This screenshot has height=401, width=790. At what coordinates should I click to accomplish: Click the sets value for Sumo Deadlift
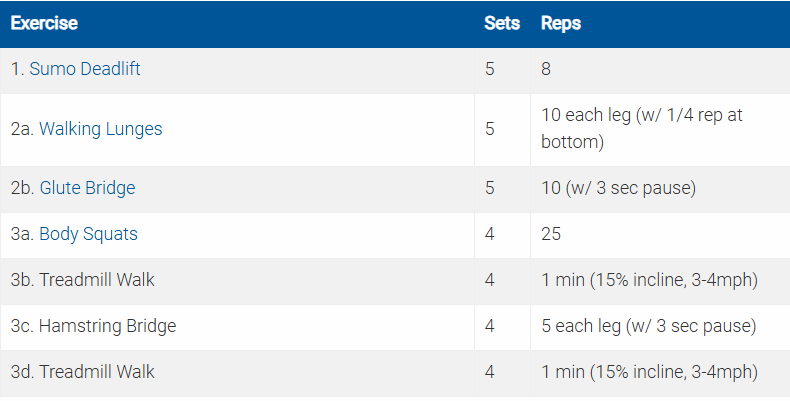point(489,70)
